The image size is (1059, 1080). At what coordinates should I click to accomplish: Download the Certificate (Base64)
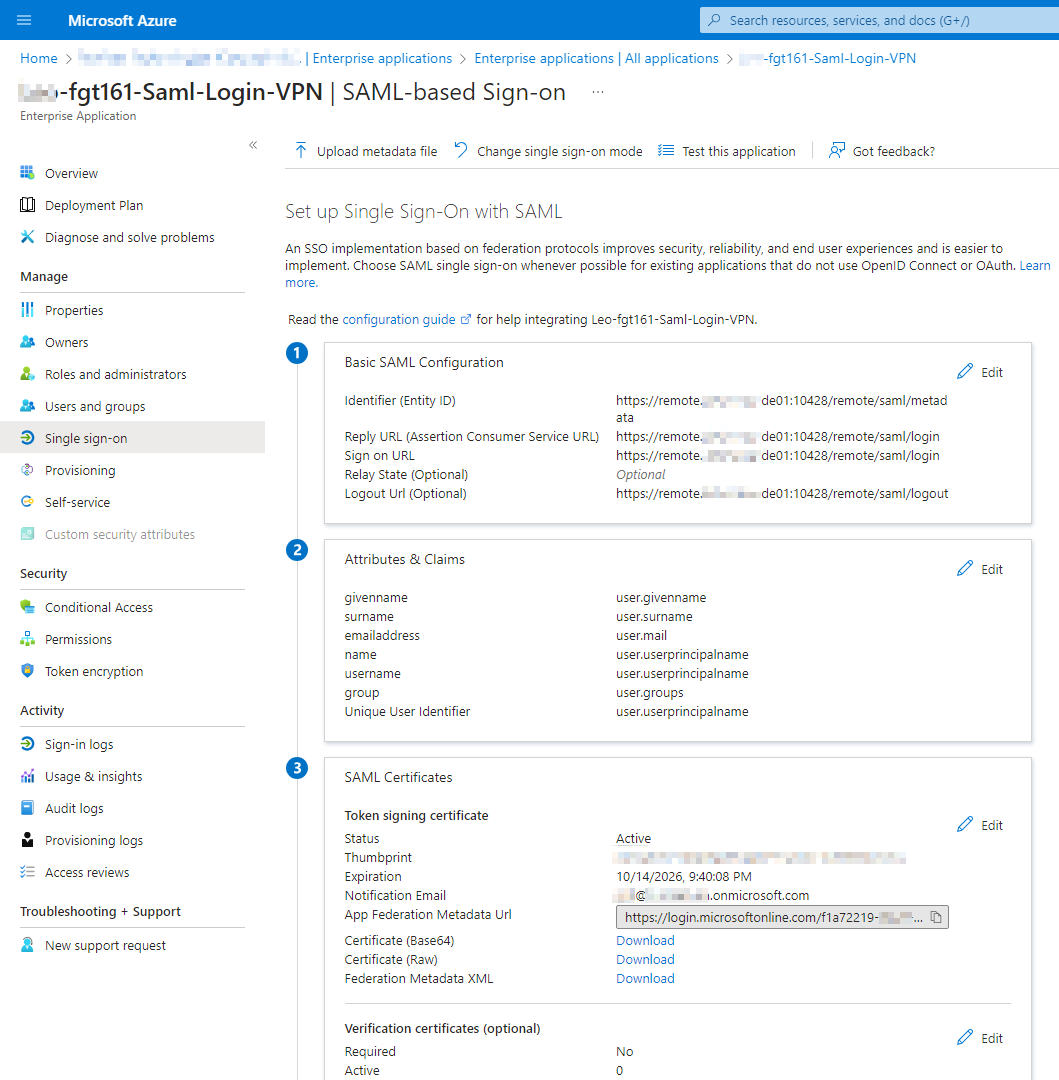(644, 940)
